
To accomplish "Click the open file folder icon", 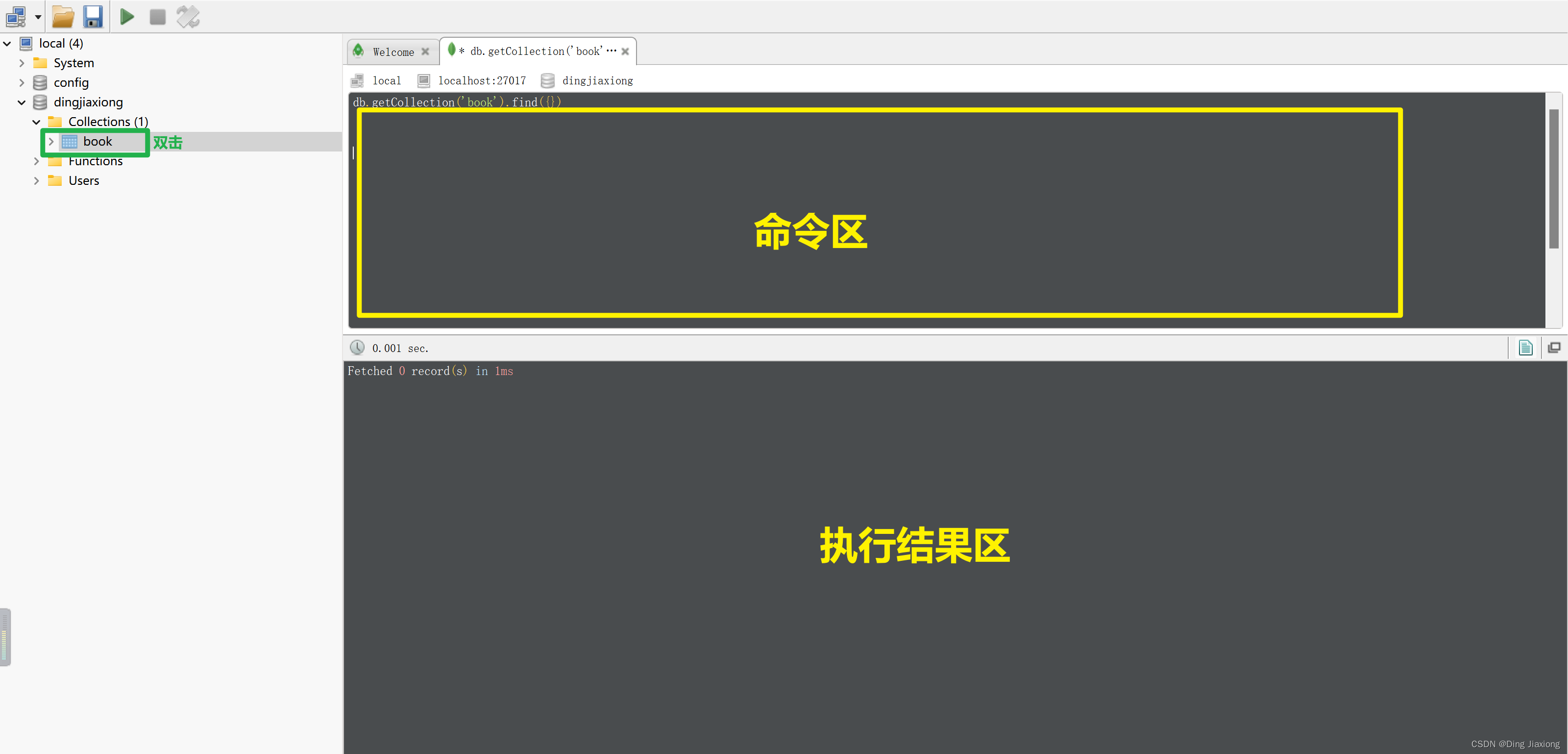I will (x=63, y=17).
